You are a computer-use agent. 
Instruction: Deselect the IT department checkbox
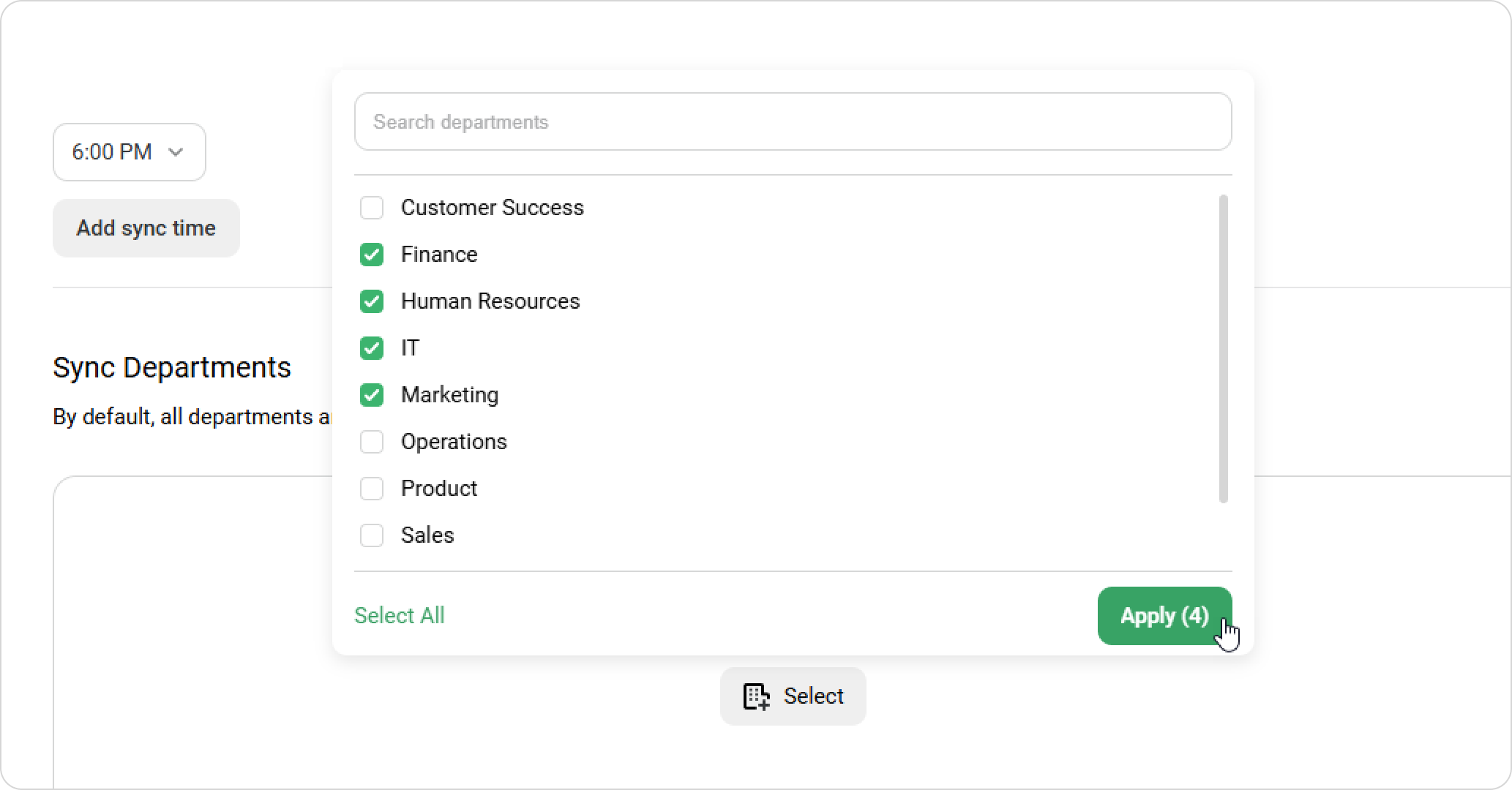372,348
